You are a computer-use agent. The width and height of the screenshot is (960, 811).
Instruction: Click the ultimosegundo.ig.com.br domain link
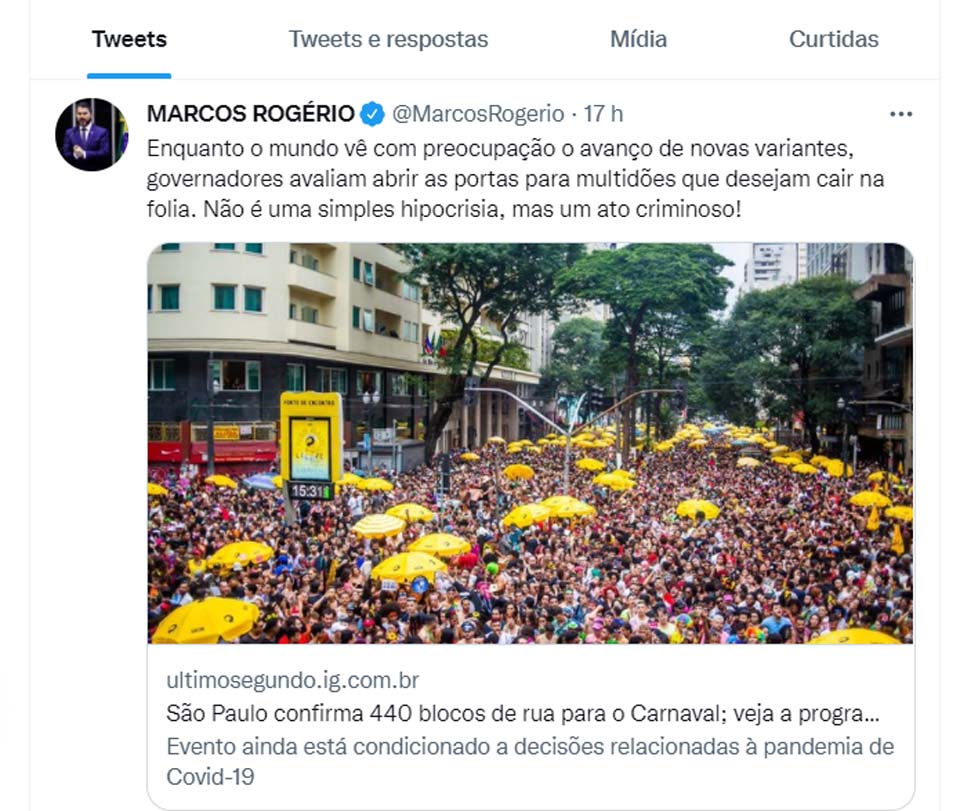[293, 680]
